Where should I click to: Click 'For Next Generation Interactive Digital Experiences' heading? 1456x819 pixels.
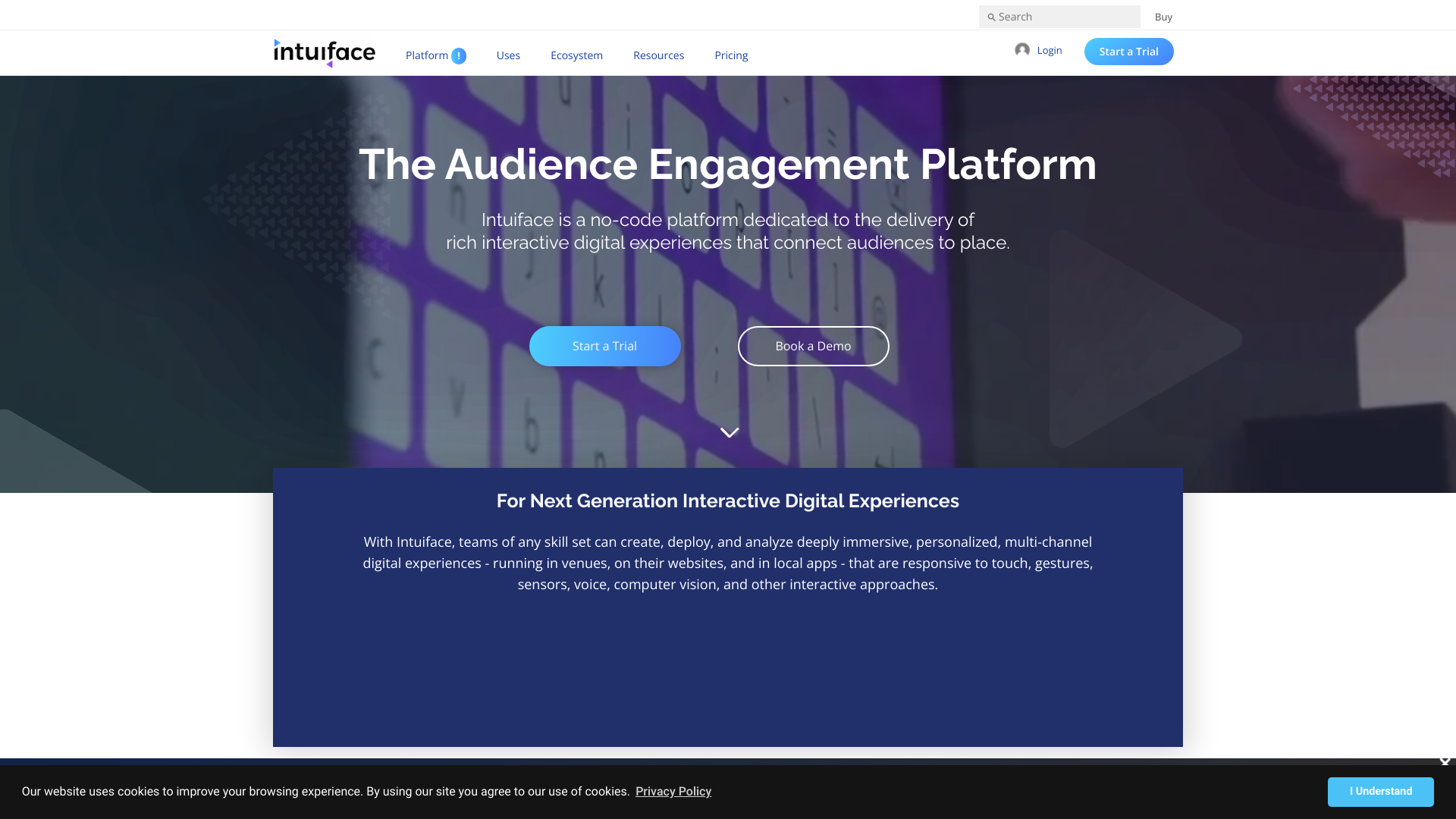(728, 501)
